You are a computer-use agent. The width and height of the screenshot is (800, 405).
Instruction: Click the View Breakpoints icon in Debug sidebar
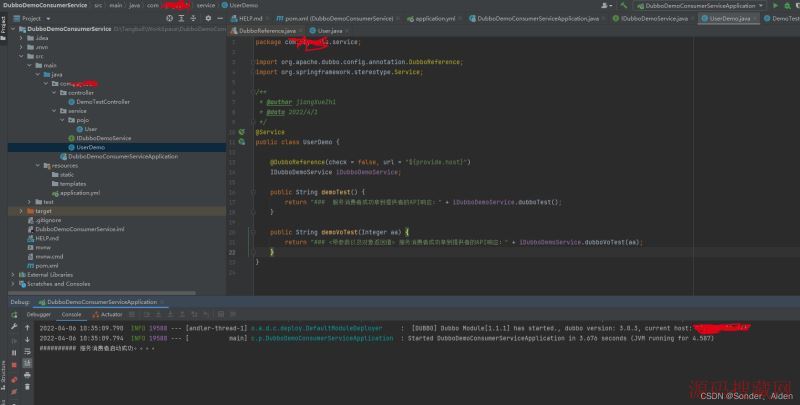tap(14, 379)
